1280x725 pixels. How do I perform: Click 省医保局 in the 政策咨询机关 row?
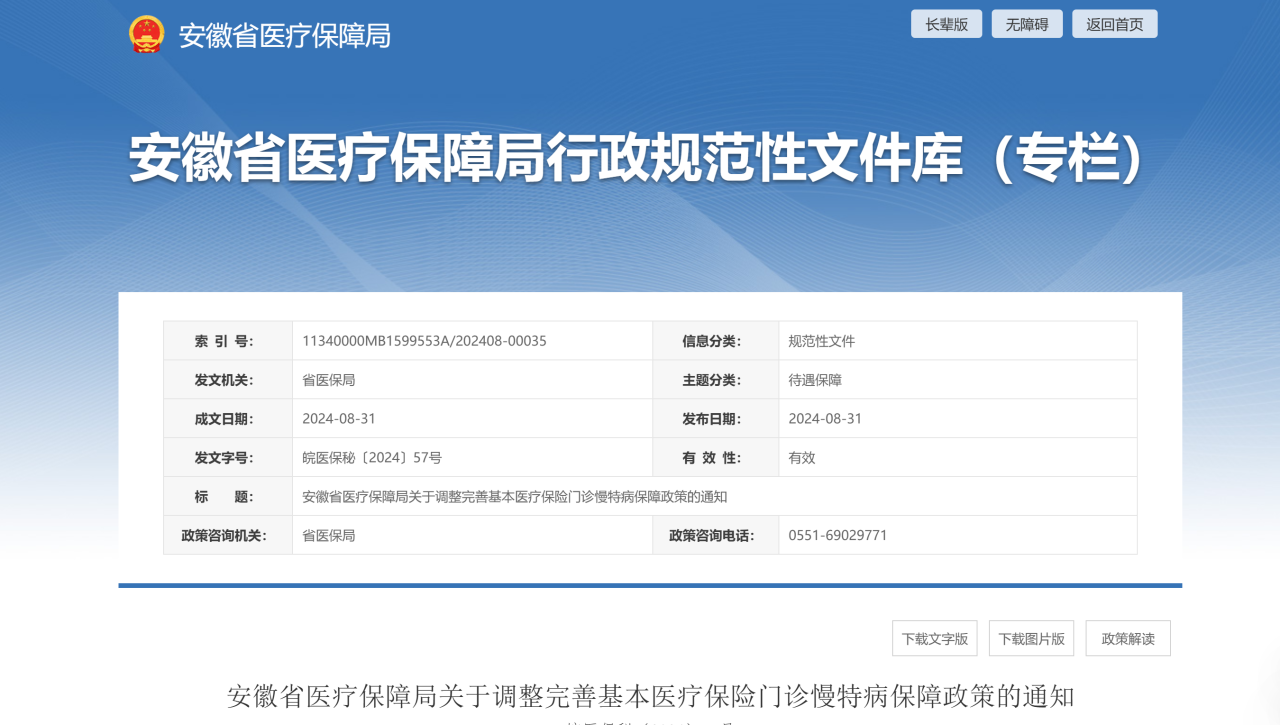click(328, 536)
